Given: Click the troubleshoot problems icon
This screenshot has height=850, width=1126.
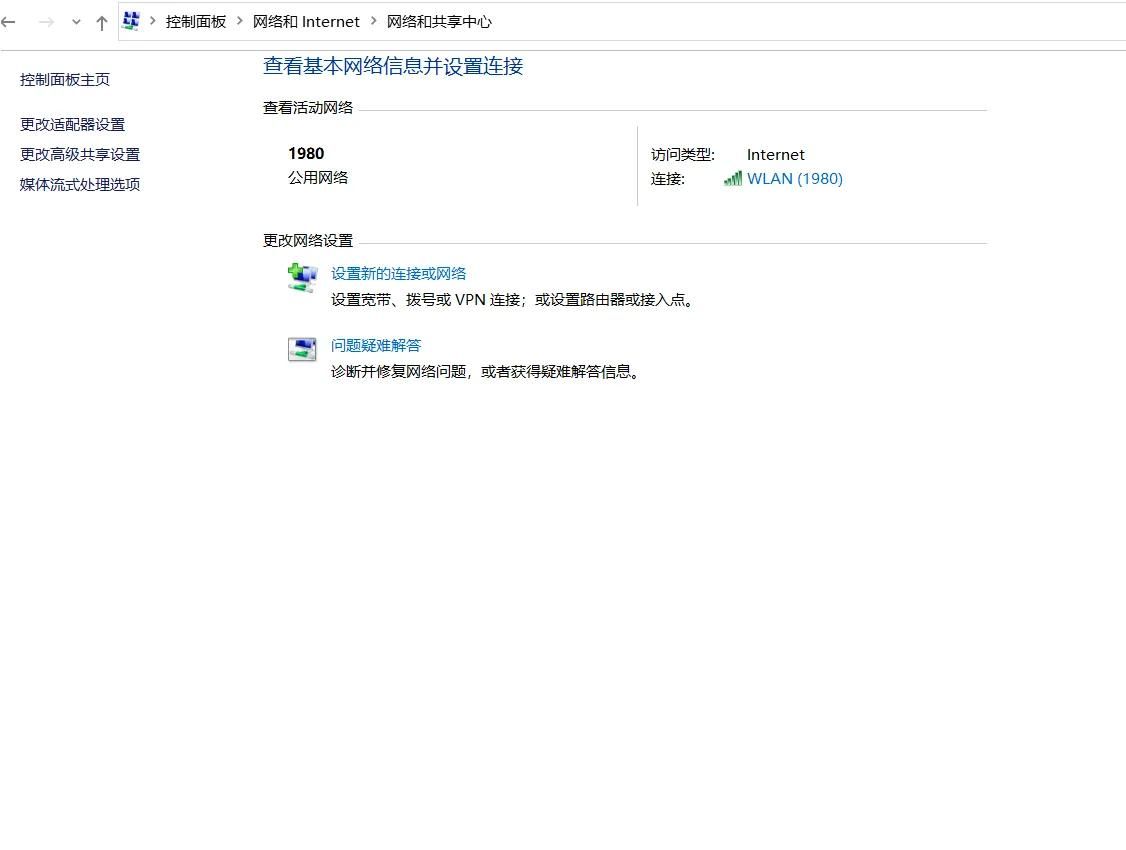Looking at the screenshot, I should [301, 350].
